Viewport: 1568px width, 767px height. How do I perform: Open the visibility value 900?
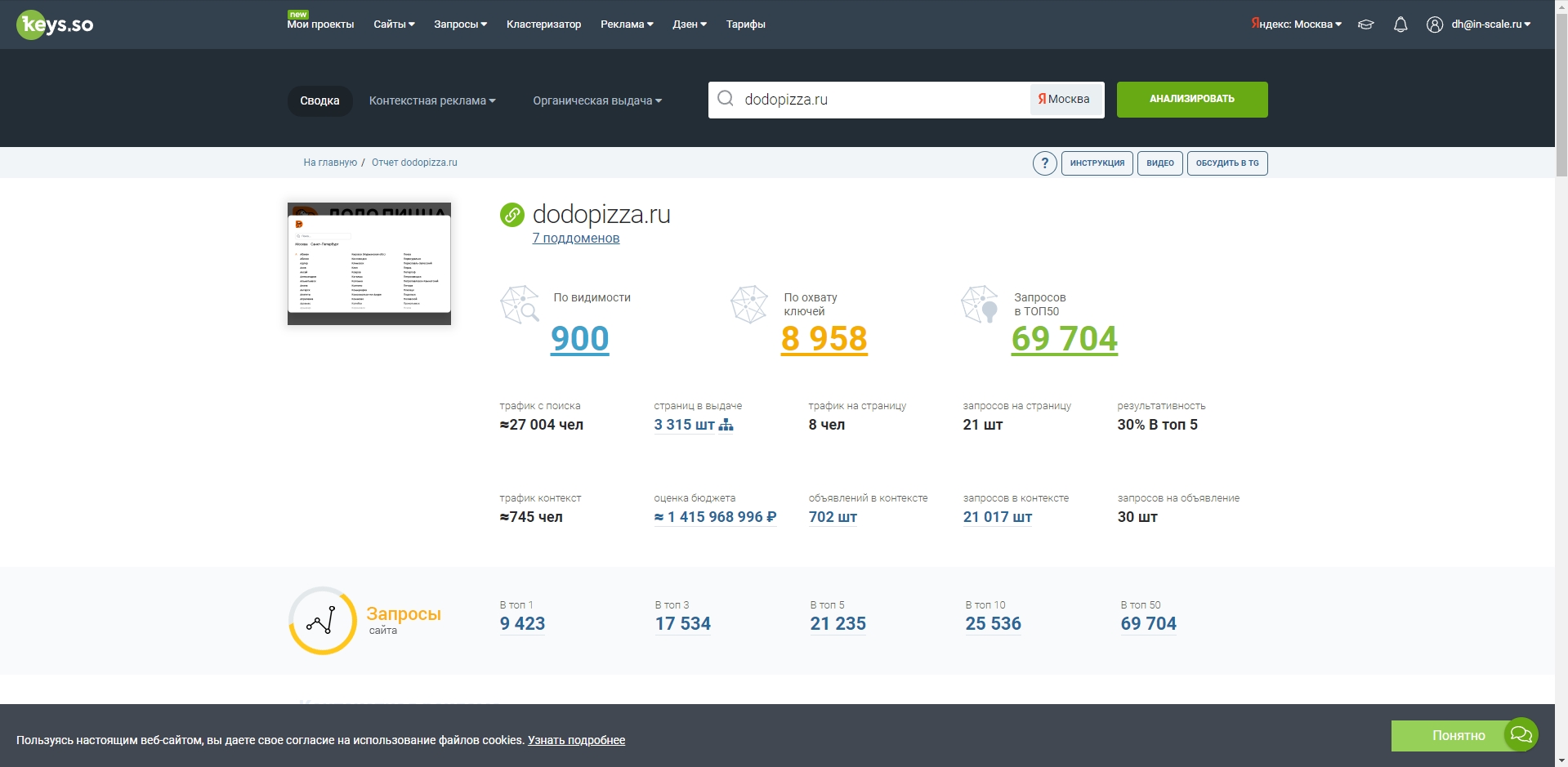pyautogui.click(x=580, y=339)
